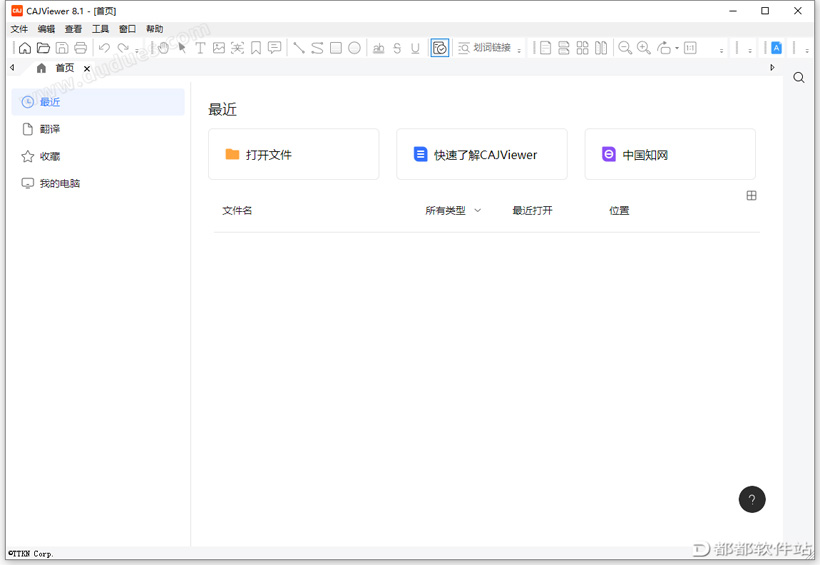Click the 位置 column header
Viewport: 820px width, 565px height.
(x=619, y=211)
